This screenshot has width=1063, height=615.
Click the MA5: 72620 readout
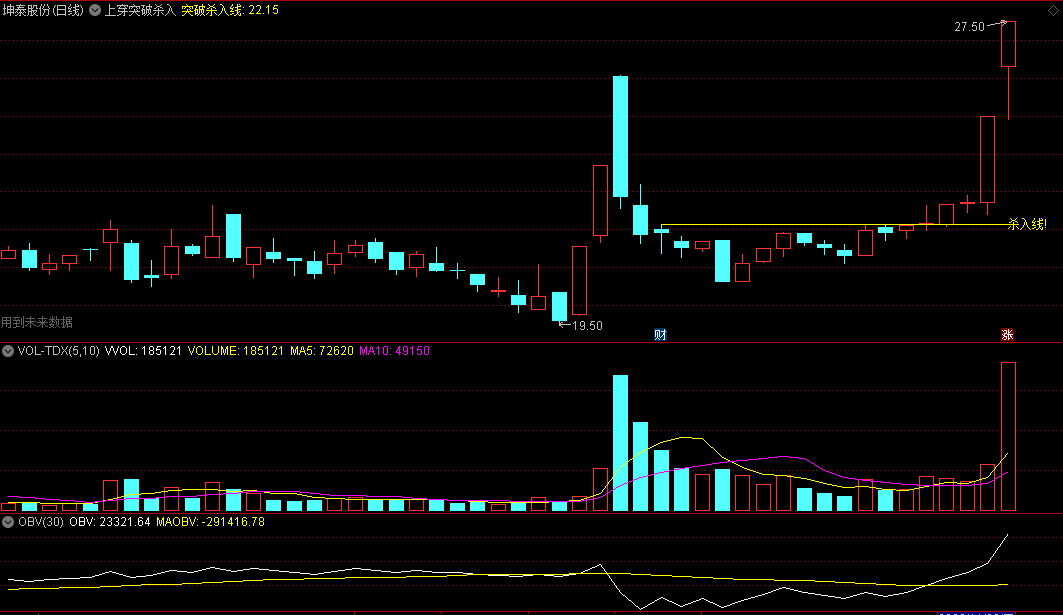(322, 351)
